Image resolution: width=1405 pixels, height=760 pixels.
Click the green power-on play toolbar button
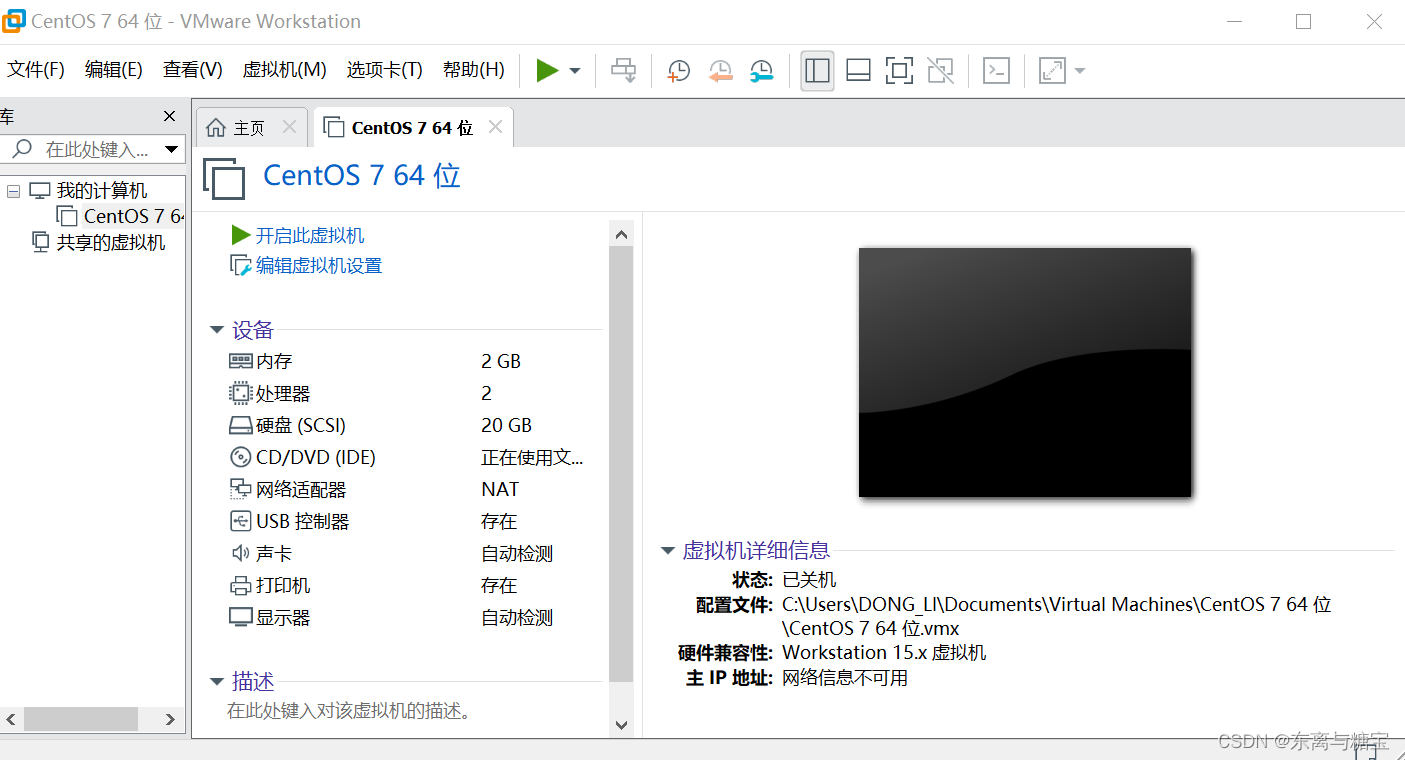[547, 70]
